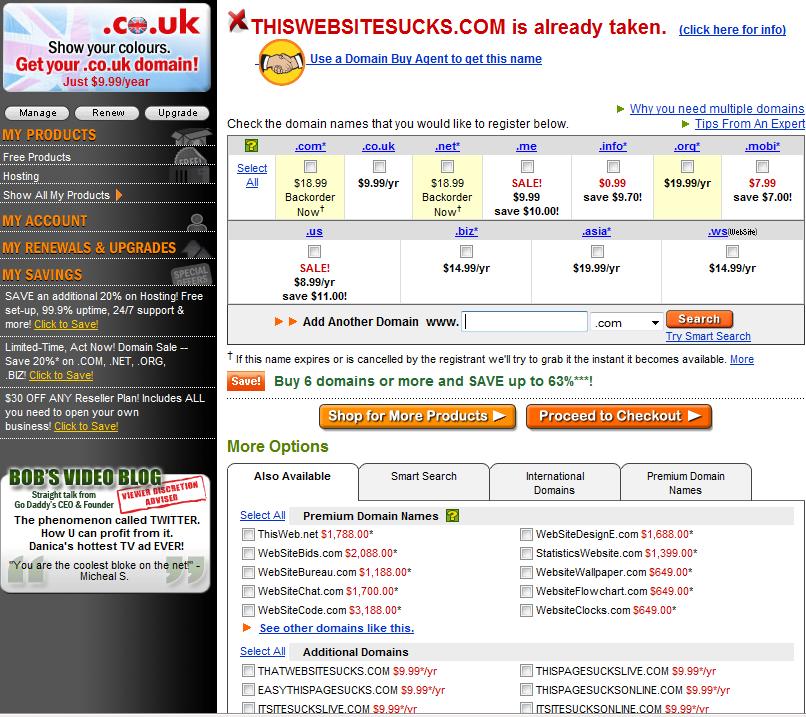Click Proceed to Checkout button

pos(619,416)
